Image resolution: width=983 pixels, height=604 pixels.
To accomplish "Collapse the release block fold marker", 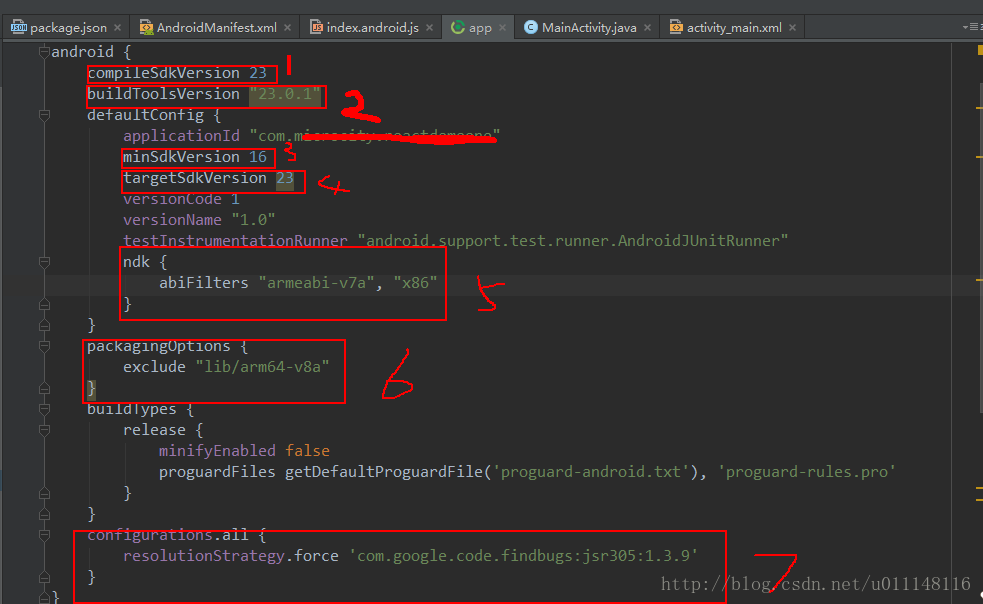I will point(44,430).
